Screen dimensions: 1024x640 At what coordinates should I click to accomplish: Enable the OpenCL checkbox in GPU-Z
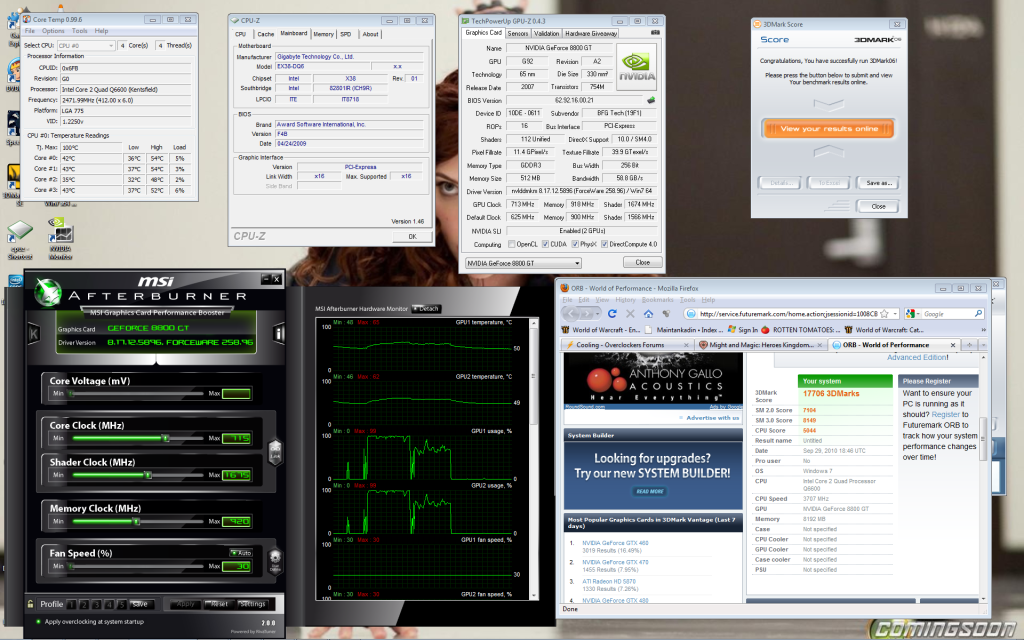(x=511, y=244)
